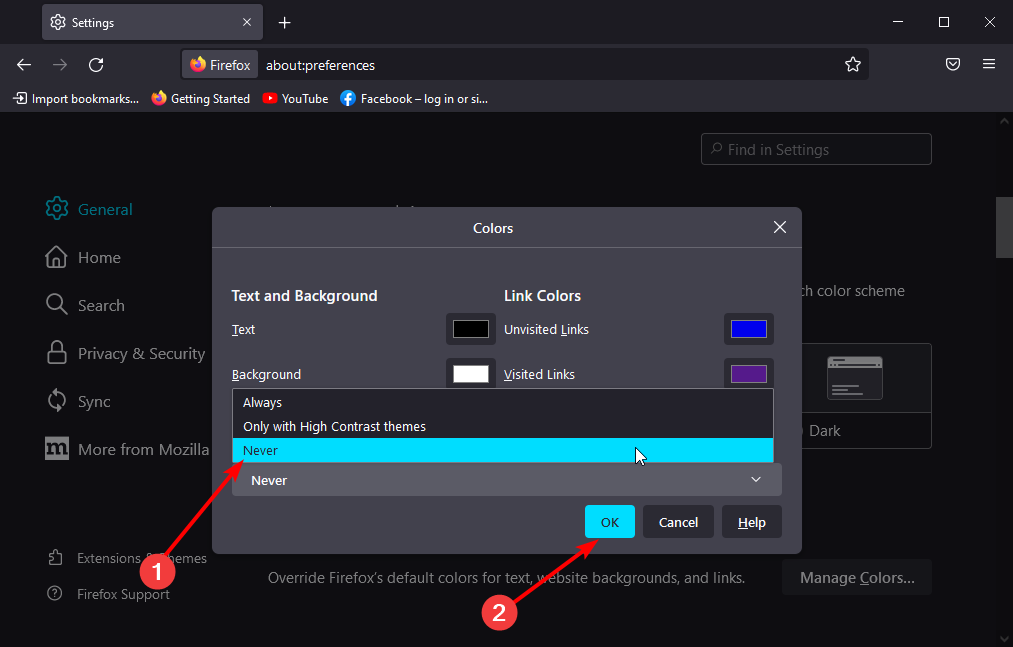Open a new tab with plus icon
1013x647 pixels.
tap(284, 23)
